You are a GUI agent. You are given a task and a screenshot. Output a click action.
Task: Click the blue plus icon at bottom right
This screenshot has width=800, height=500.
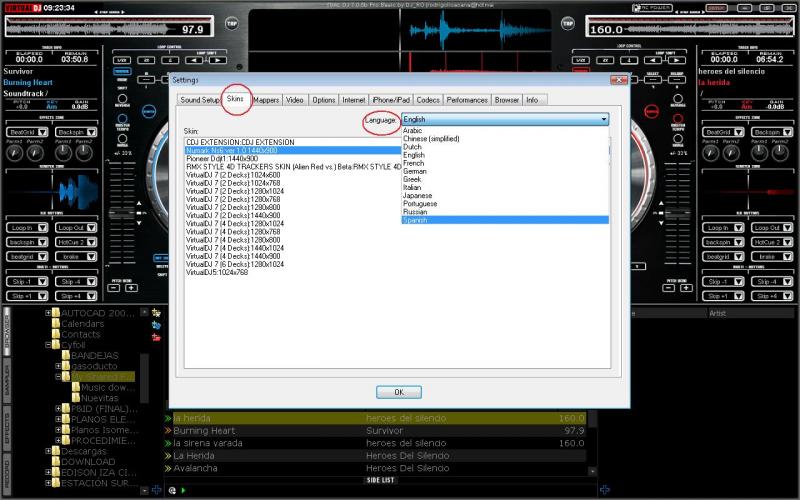[x=605, y=490]
